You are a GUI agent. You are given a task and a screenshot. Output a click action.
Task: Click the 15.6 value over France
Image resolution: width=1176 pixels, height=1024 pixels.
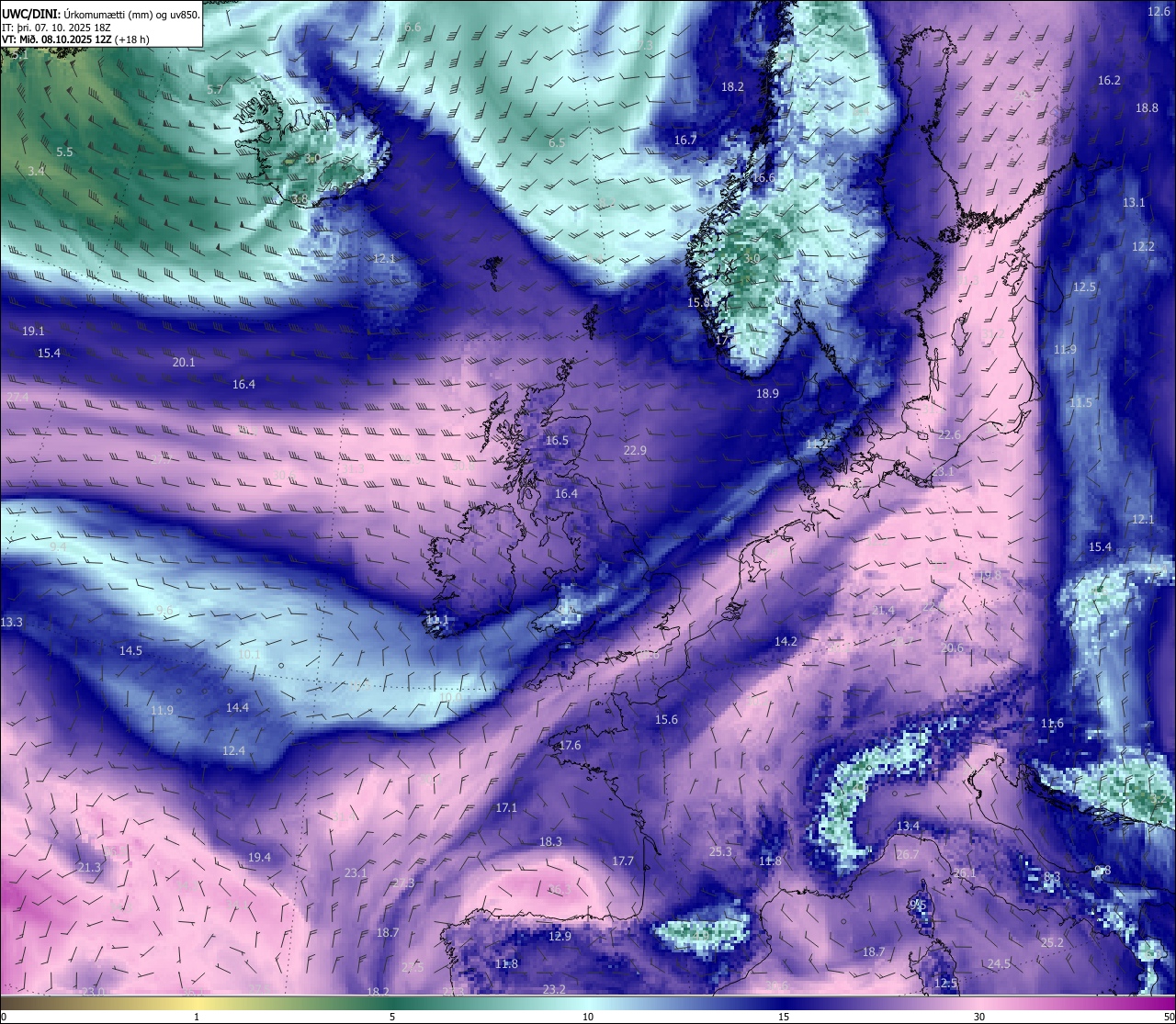[666, 720]
